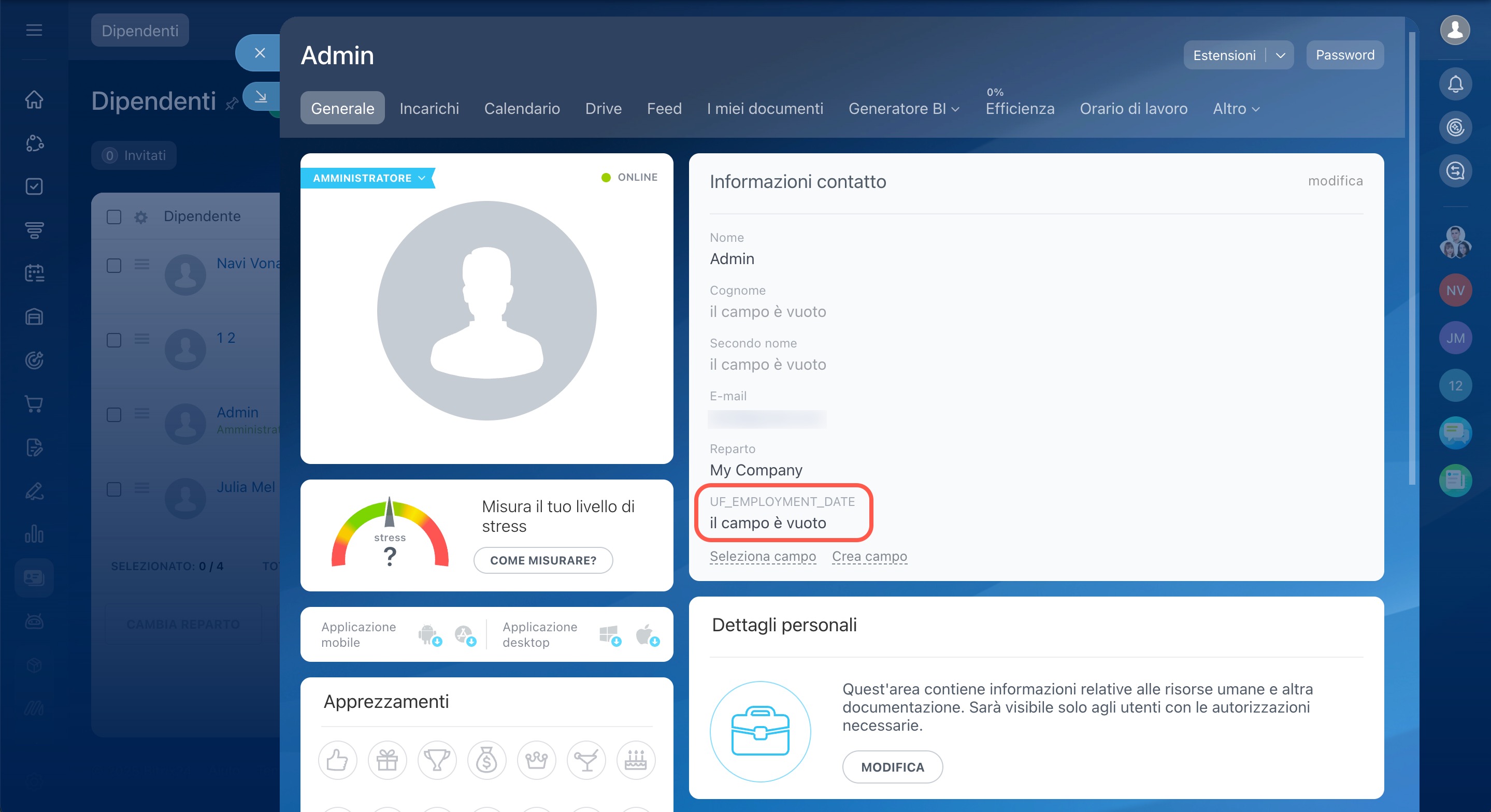Click the notifications bell icon

(1455, 84)
